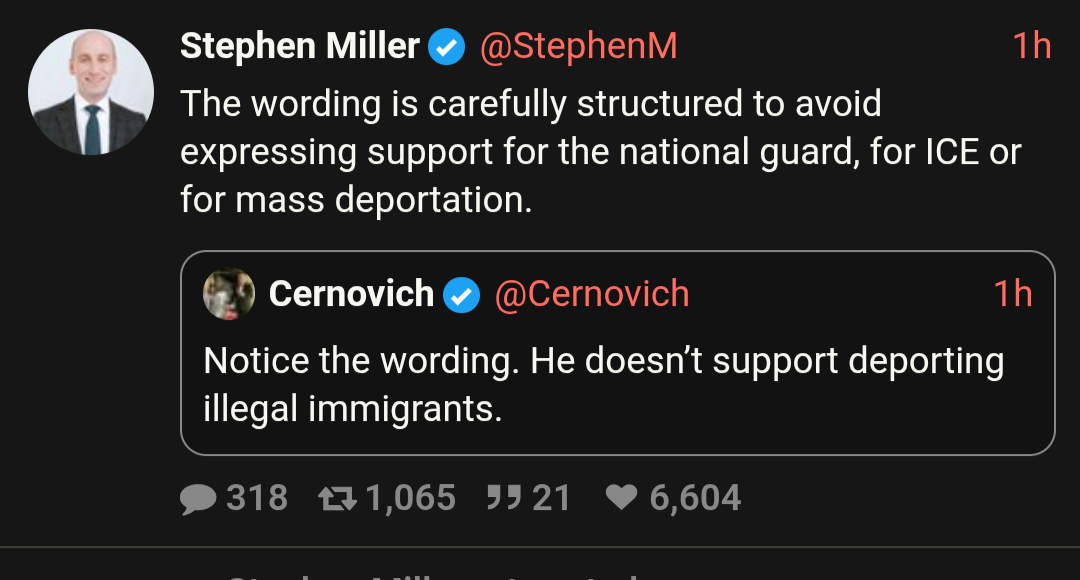Click the retweet arrows icon
Viewport: 1080px width, 580px height.
[x=338, y=498]
